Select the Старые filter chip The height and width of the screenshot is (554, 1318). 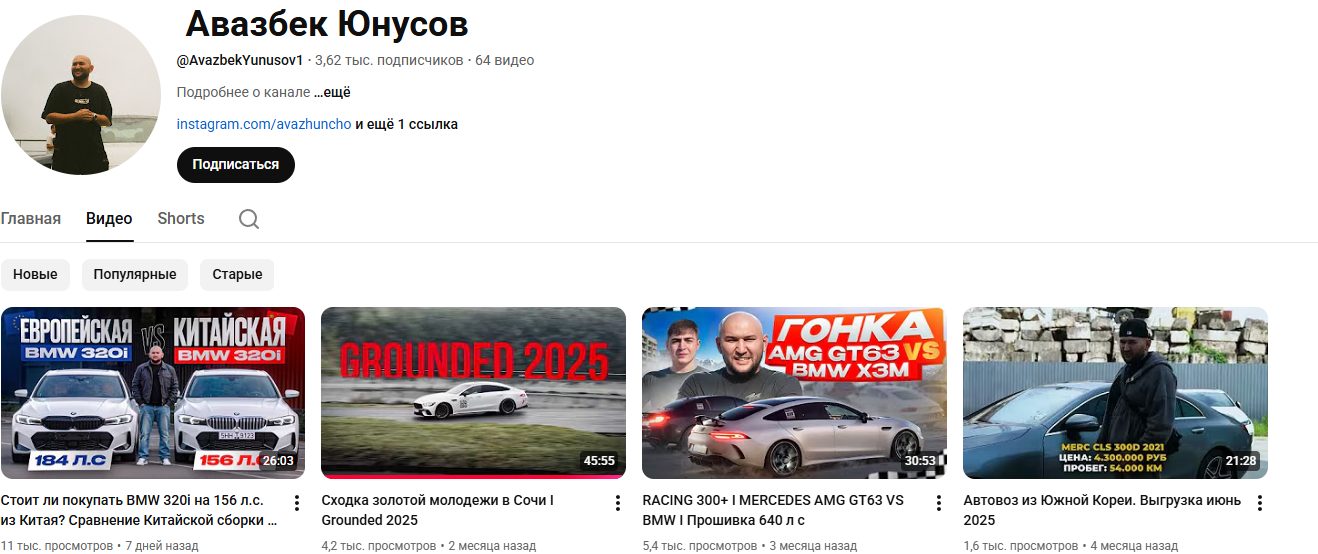[x=237, y=274]
